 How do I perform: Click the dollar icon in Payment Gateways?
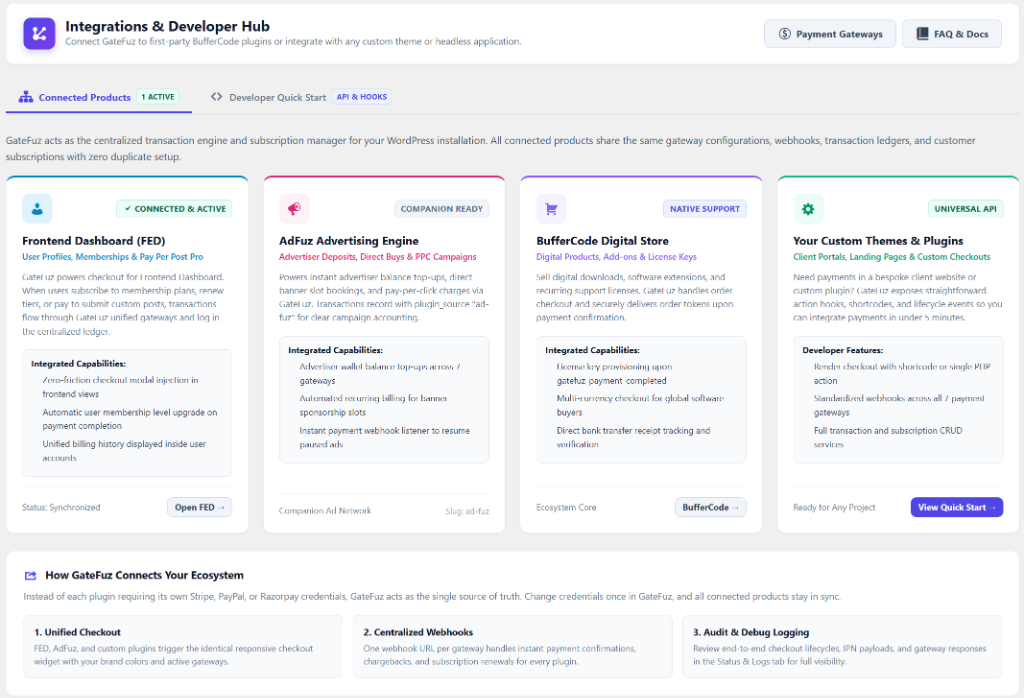[x=784, y=34]
